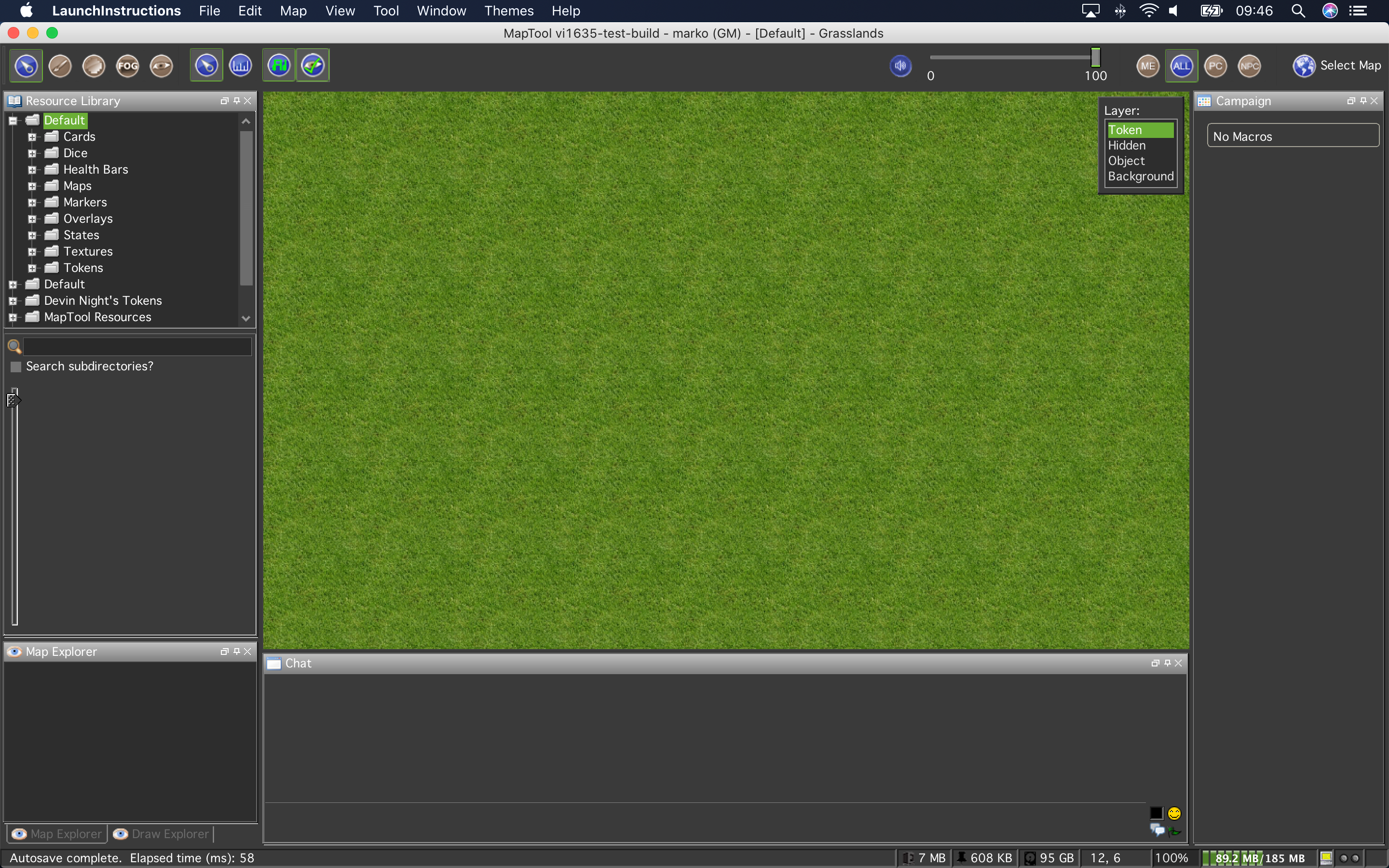Expand the States folder
The image size is (1389, 868).
click(32, 235)
